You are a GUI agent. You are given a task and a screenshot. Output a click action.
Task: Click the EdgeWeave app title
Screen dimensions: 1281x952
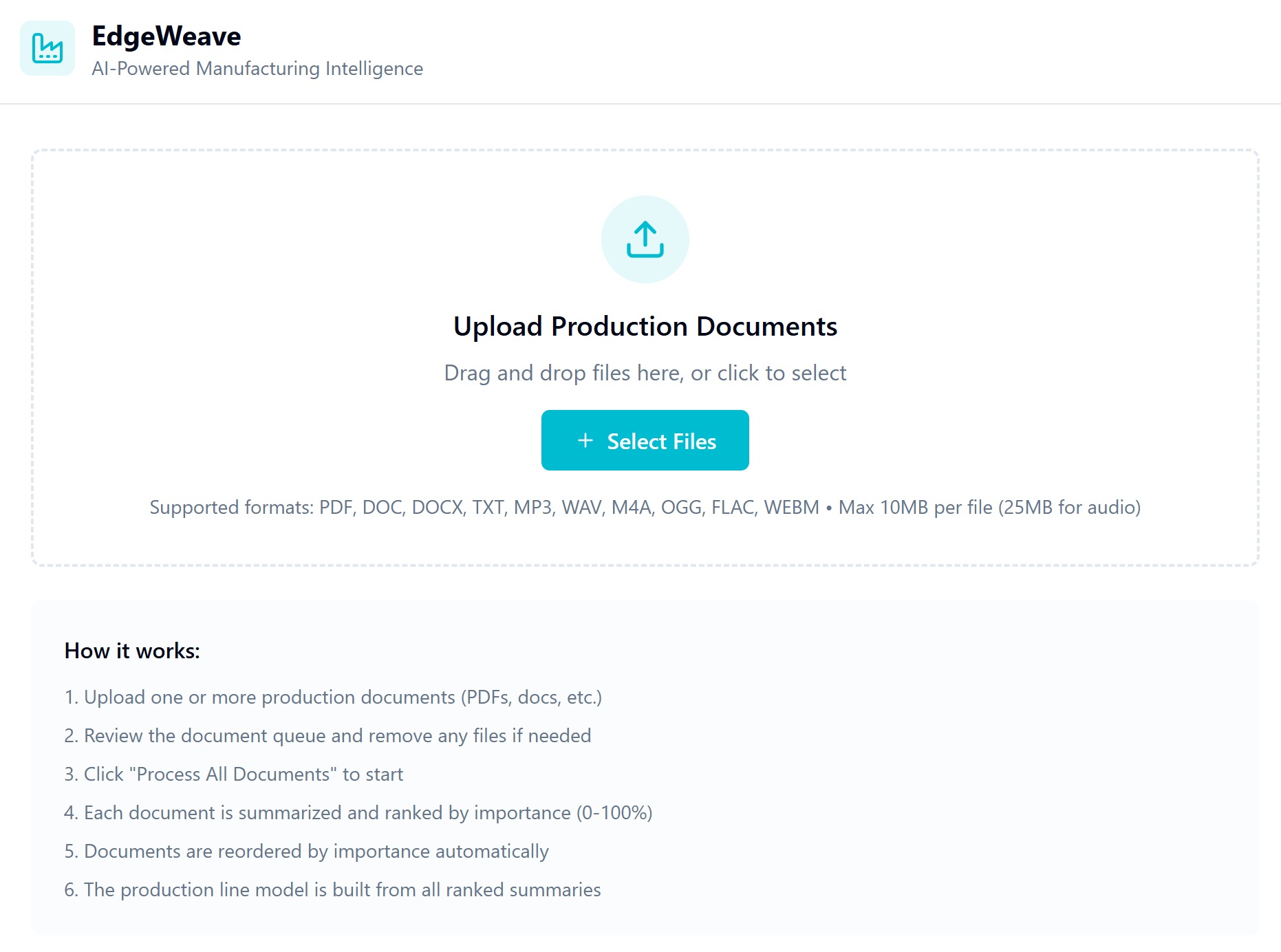pyautogui.click(x=166, y=36)
